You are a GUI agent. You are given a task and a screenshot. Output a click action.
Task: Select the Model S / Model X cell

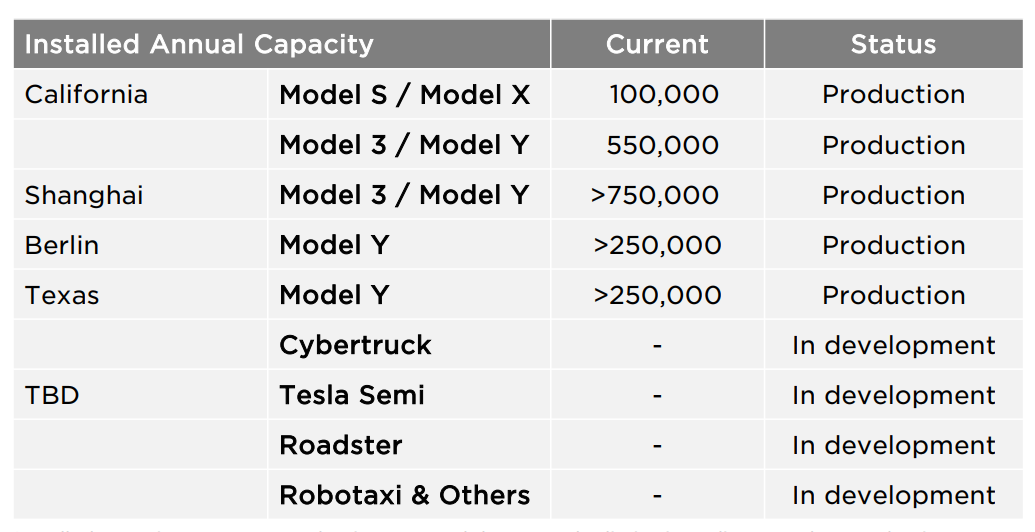[x=405, y=95]
